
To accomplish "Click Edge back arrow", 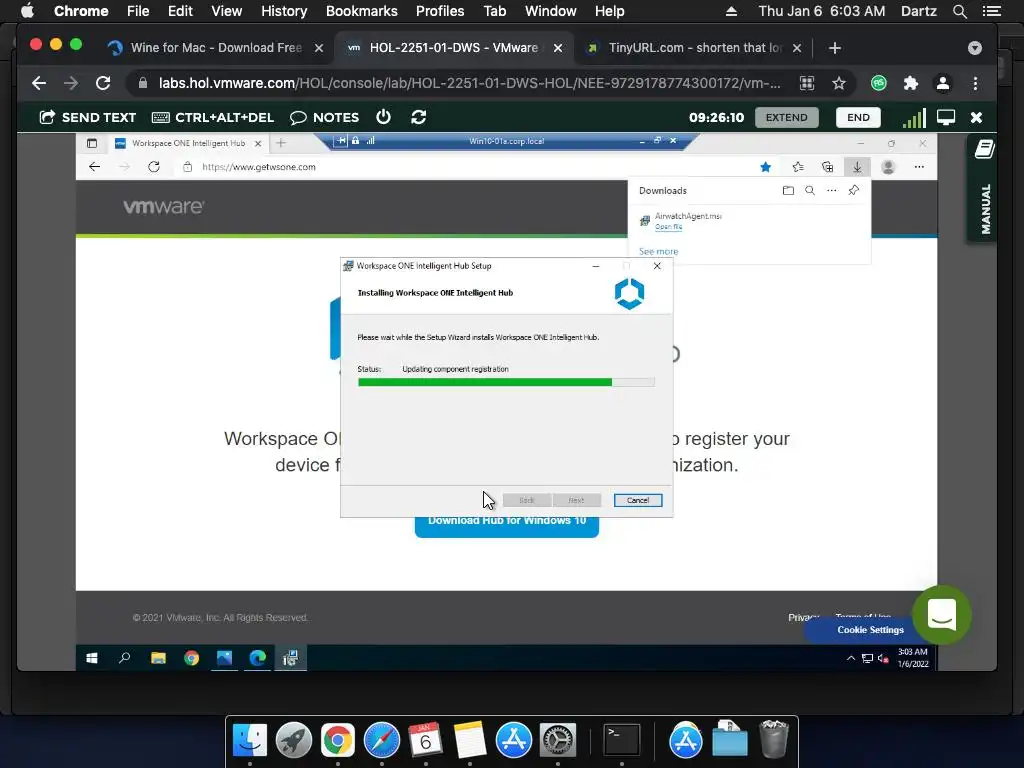I will coord(95,167).
